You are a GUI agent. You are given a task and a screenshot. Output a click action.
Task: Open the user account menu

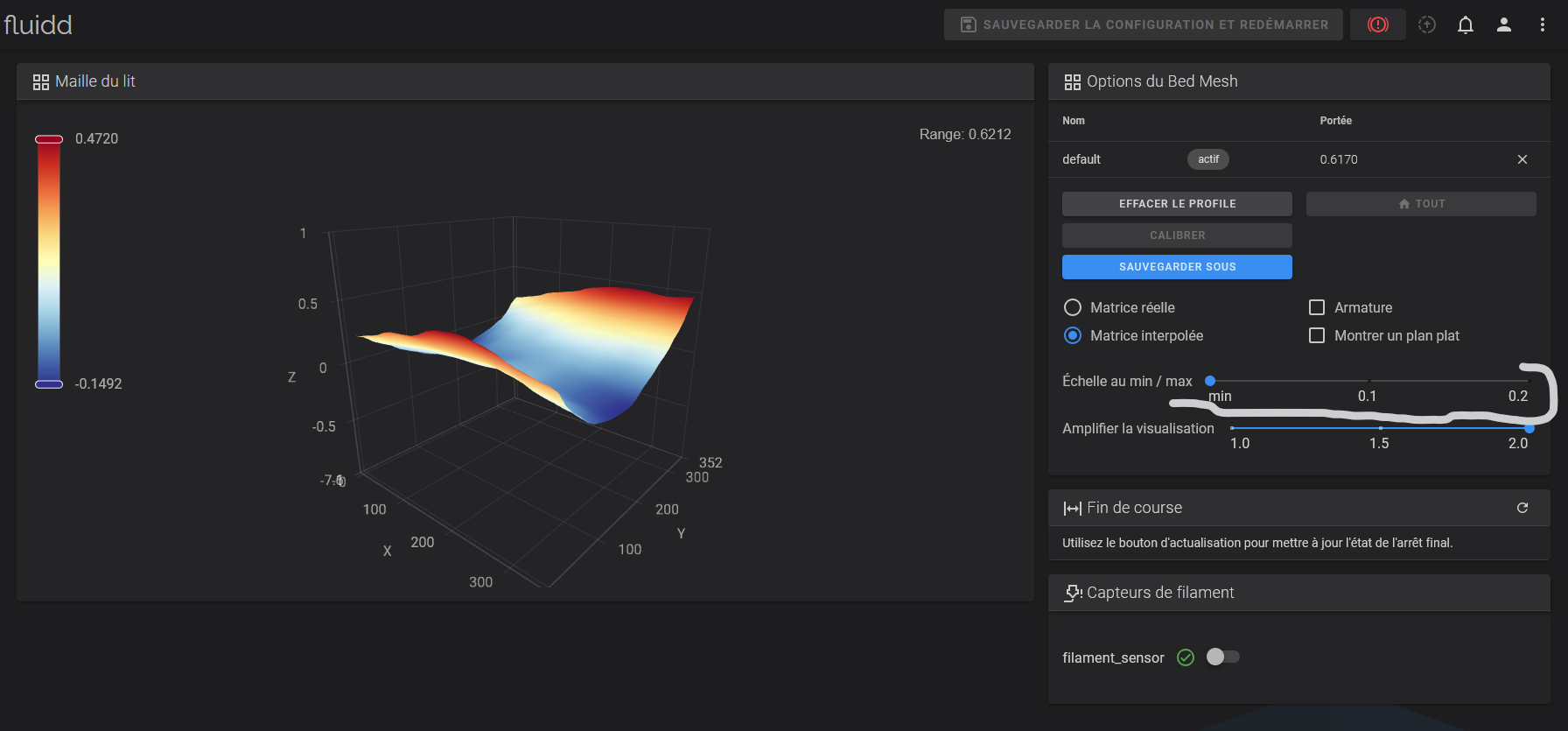(x=1504, y=25)
